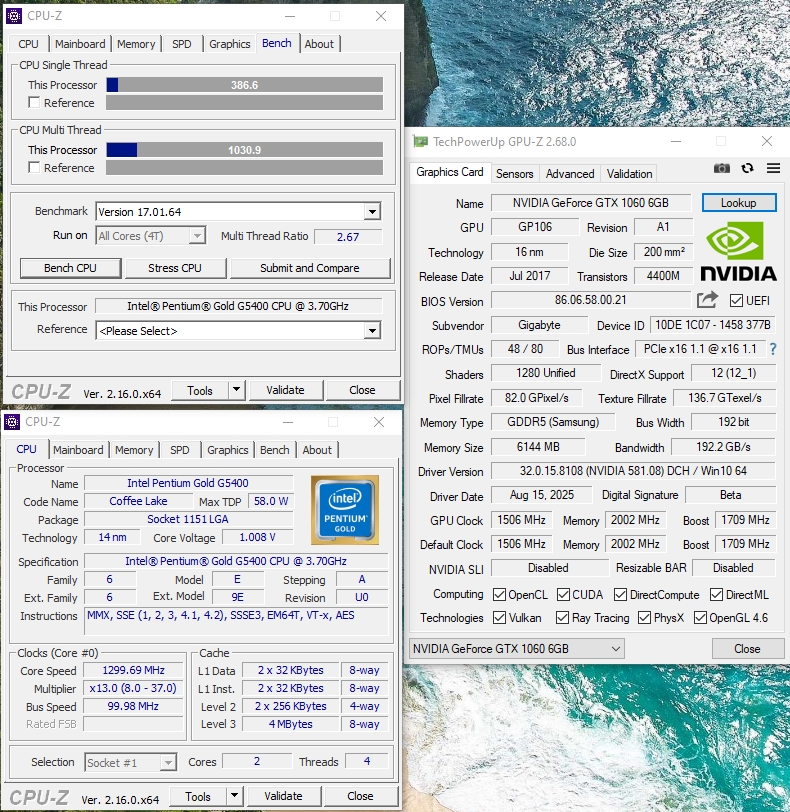Toggle the UEFI checkbox
The width and height of the screenshot is (790, 812).
[x=736, y=300]
